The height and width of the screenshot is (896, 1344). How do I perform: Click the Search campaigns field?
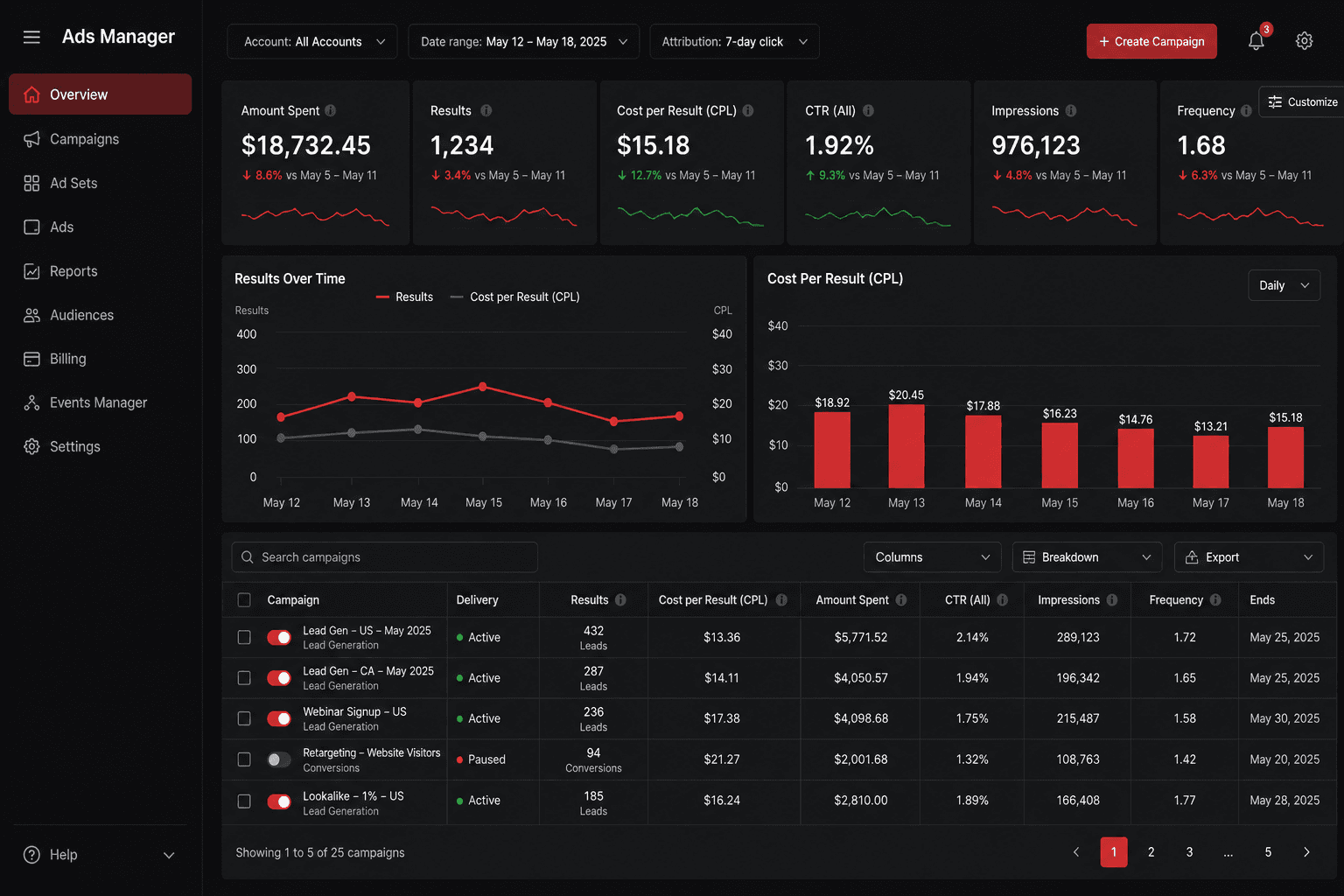tap(384, 557)
